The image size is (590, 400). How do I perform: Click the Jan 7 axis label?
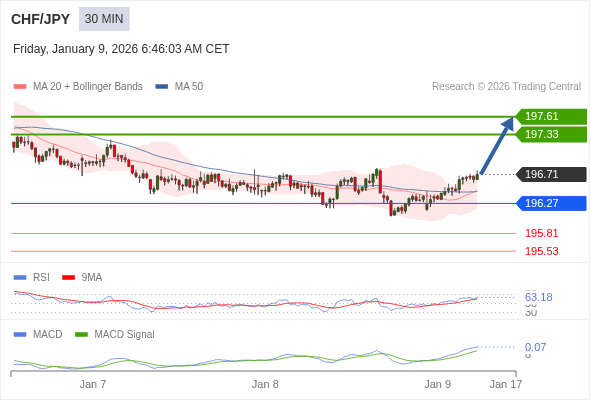click(x=93, y=384)
